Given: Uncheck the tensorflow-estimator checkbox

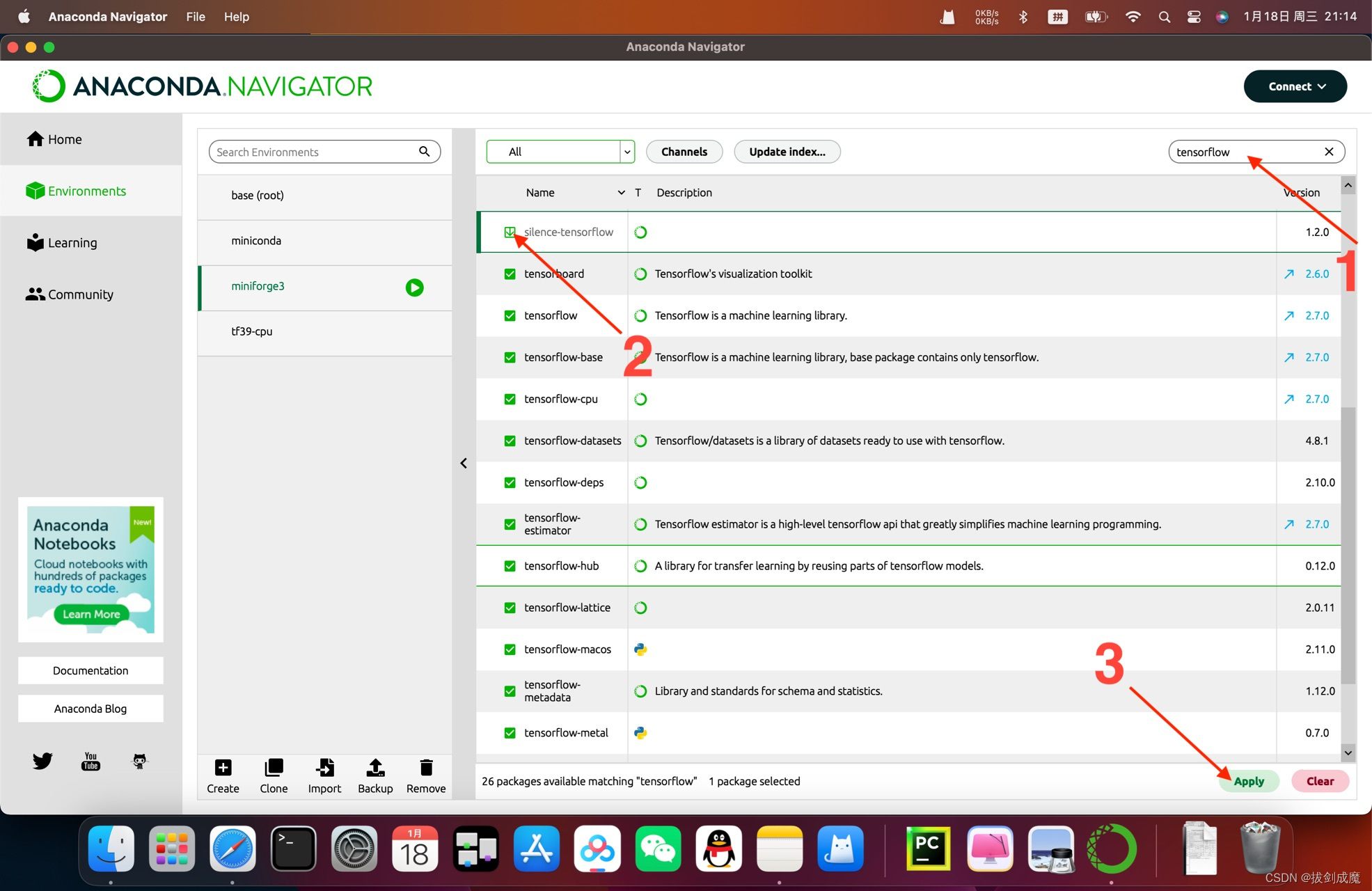Looking at the screenshot, I should [x=510, y=524].
